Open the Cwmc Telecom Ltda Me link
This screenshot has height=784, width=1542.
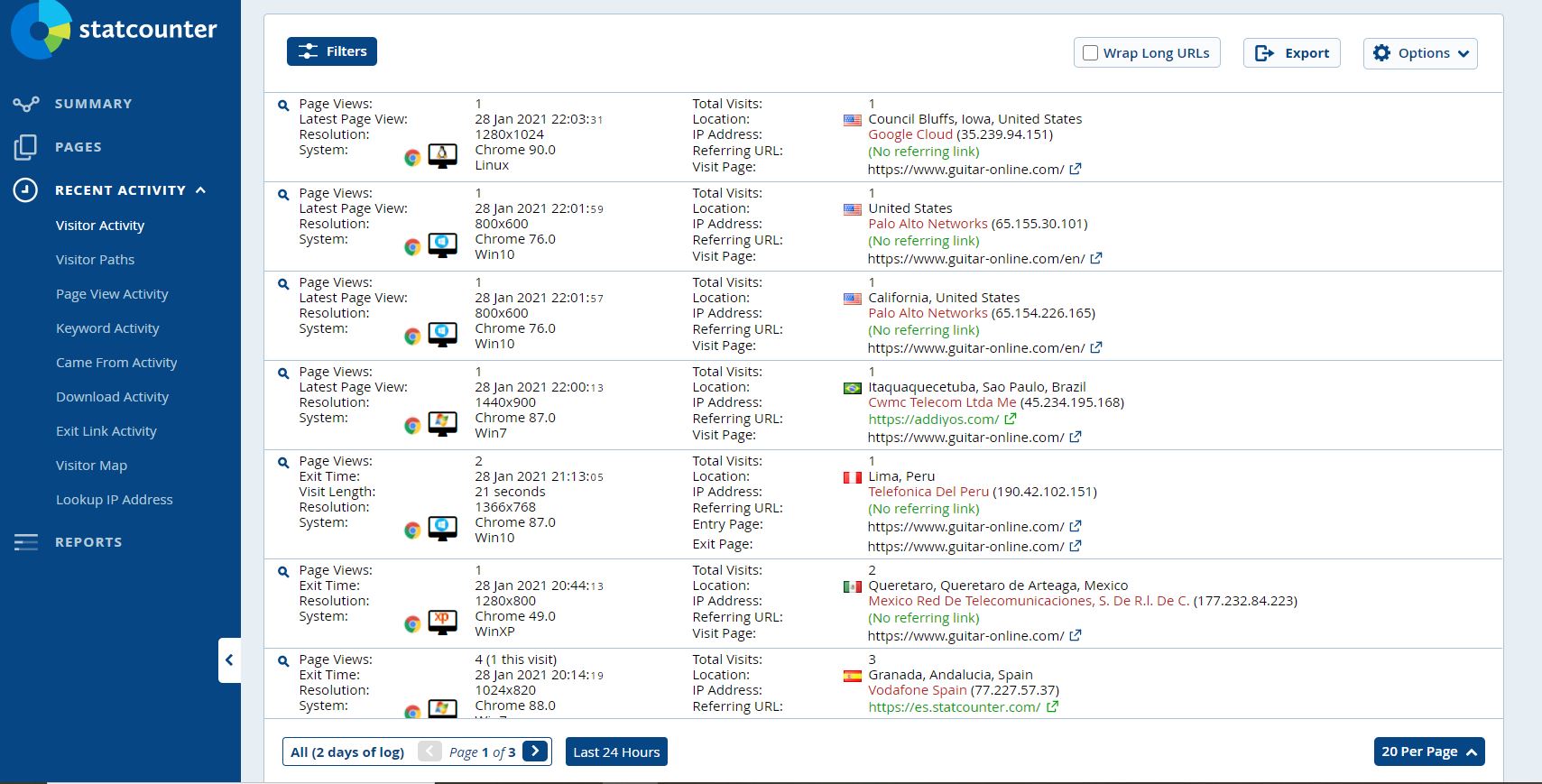942,402
